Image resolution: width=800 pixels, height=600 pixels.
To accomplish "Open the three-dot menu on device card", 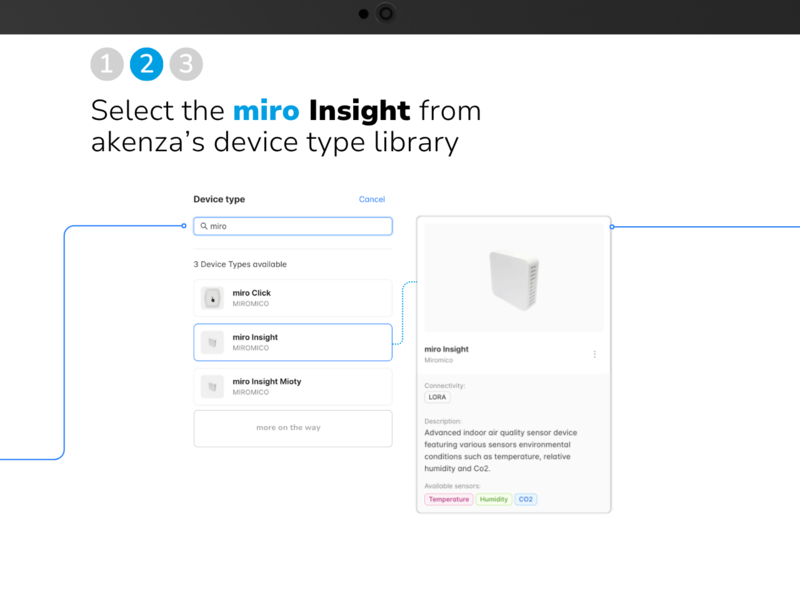I will (x=595, y=354).
